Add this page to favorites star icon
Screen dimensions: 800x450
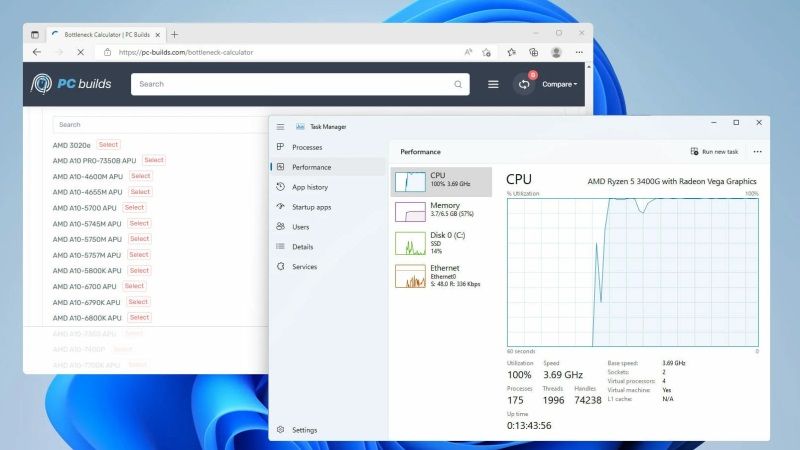[486, 52]
